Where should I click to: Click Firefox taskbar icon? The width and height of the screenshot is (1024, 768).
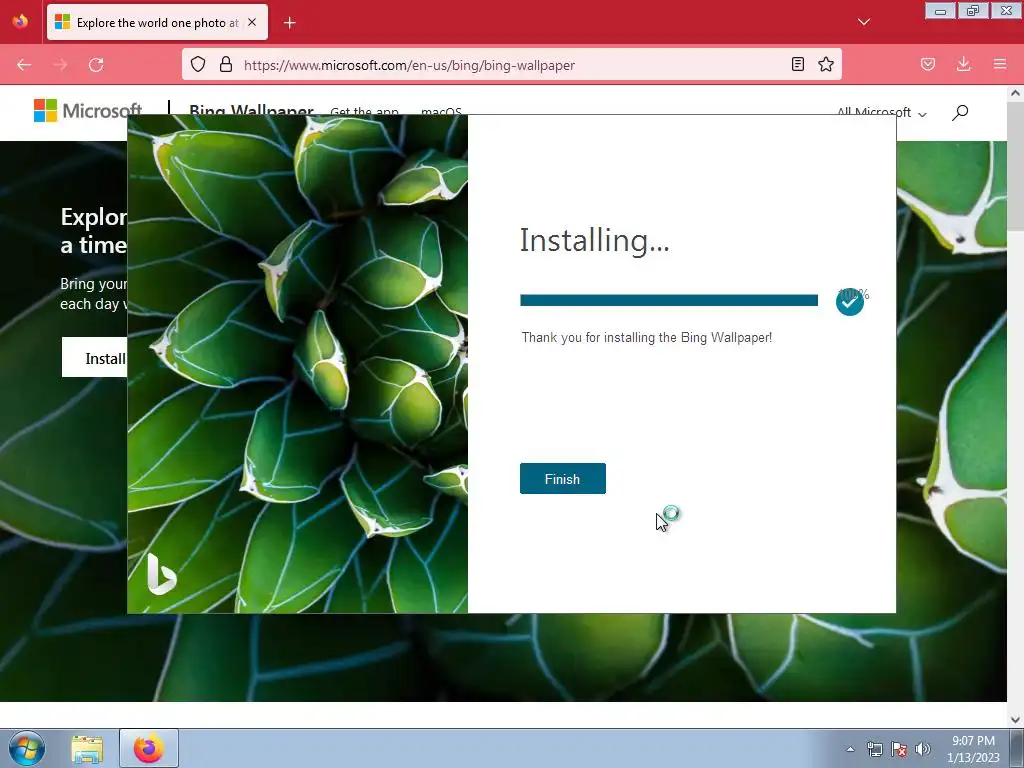(x=149, y=748)
